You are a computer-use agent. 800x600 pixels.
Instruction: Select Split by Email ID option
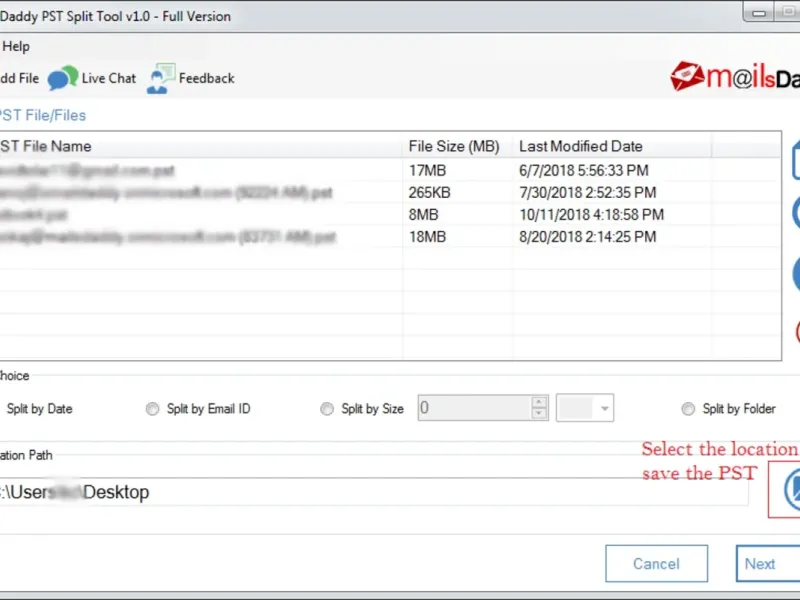(198, 409)
